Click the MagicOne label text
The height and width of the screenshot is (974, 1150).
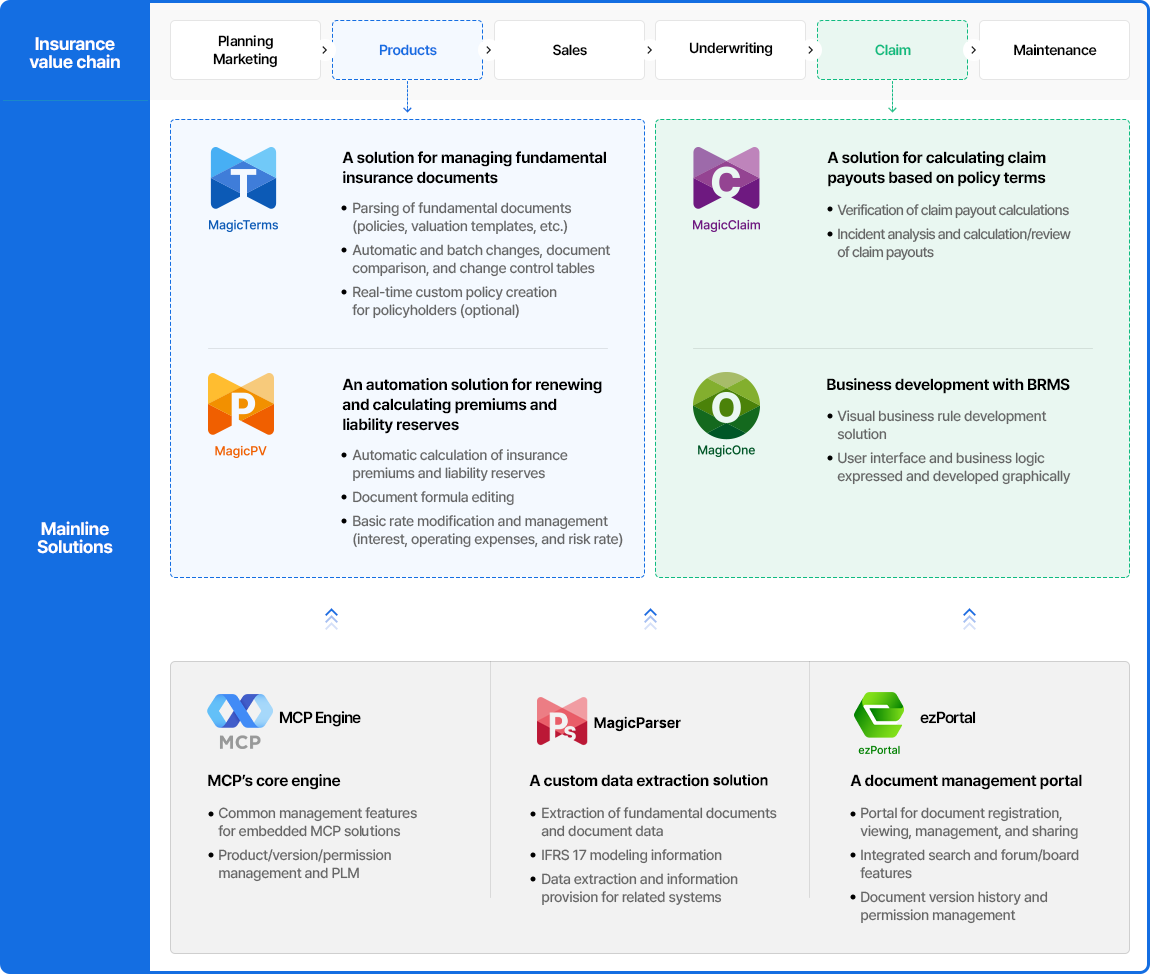coord(726,450)
